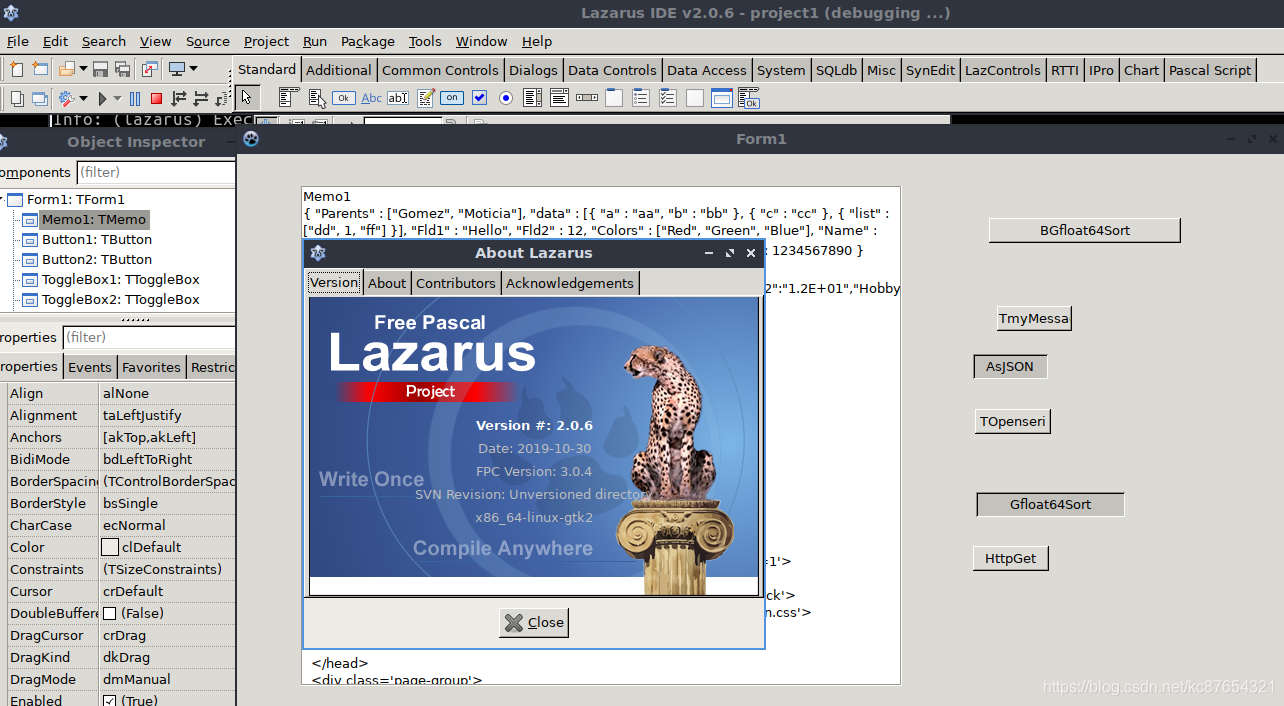Open the Package menu
This screenshot has width=1284, height=706.
[367, 41]
